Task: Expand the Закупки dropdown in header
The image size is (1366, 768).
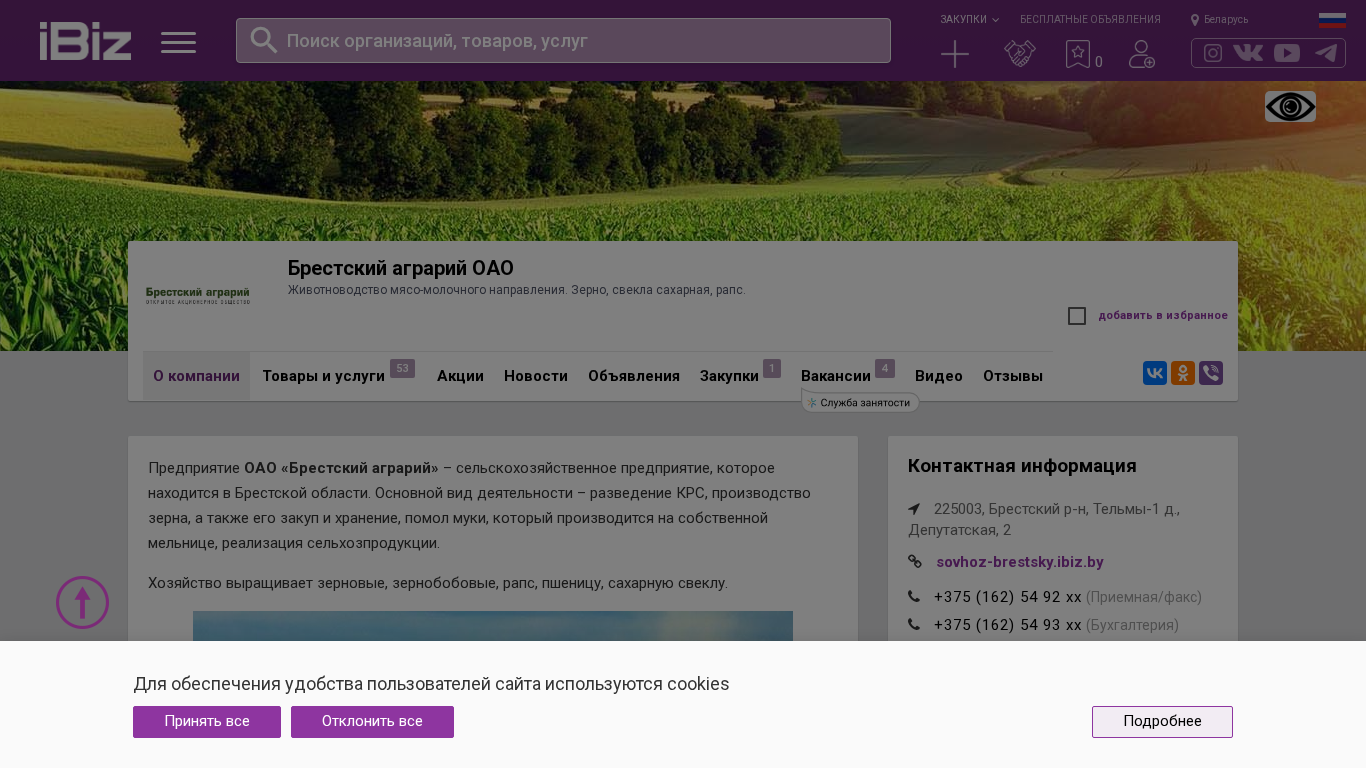Action: point(969,19)
